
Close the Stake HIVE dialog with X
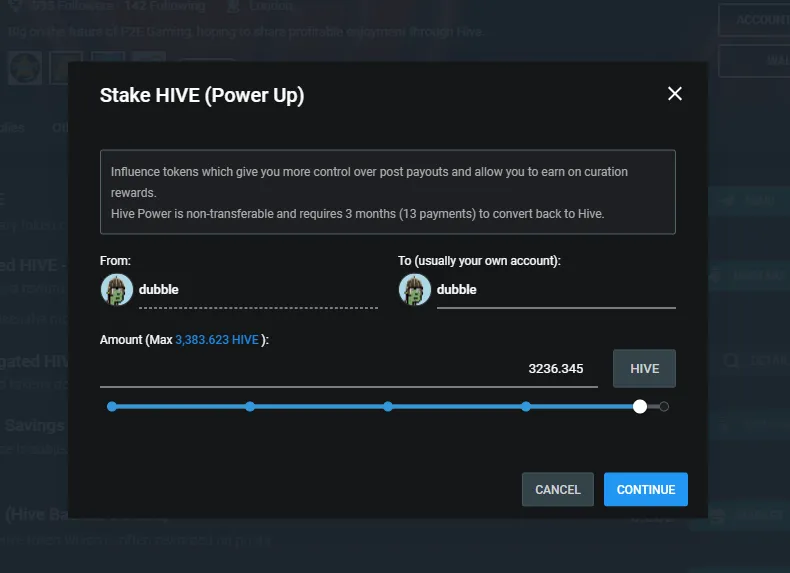click(x=675, y=94)
